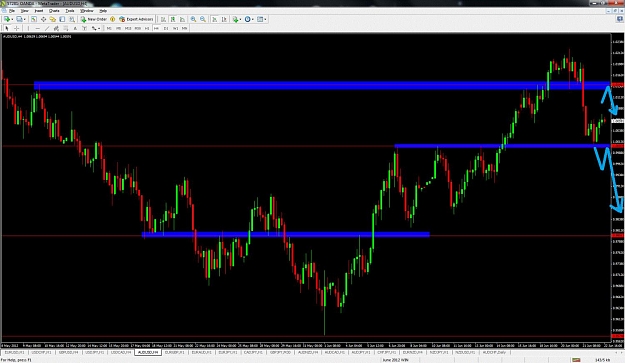
Task: Toggle Chart Shift
Action: (224, 19)
